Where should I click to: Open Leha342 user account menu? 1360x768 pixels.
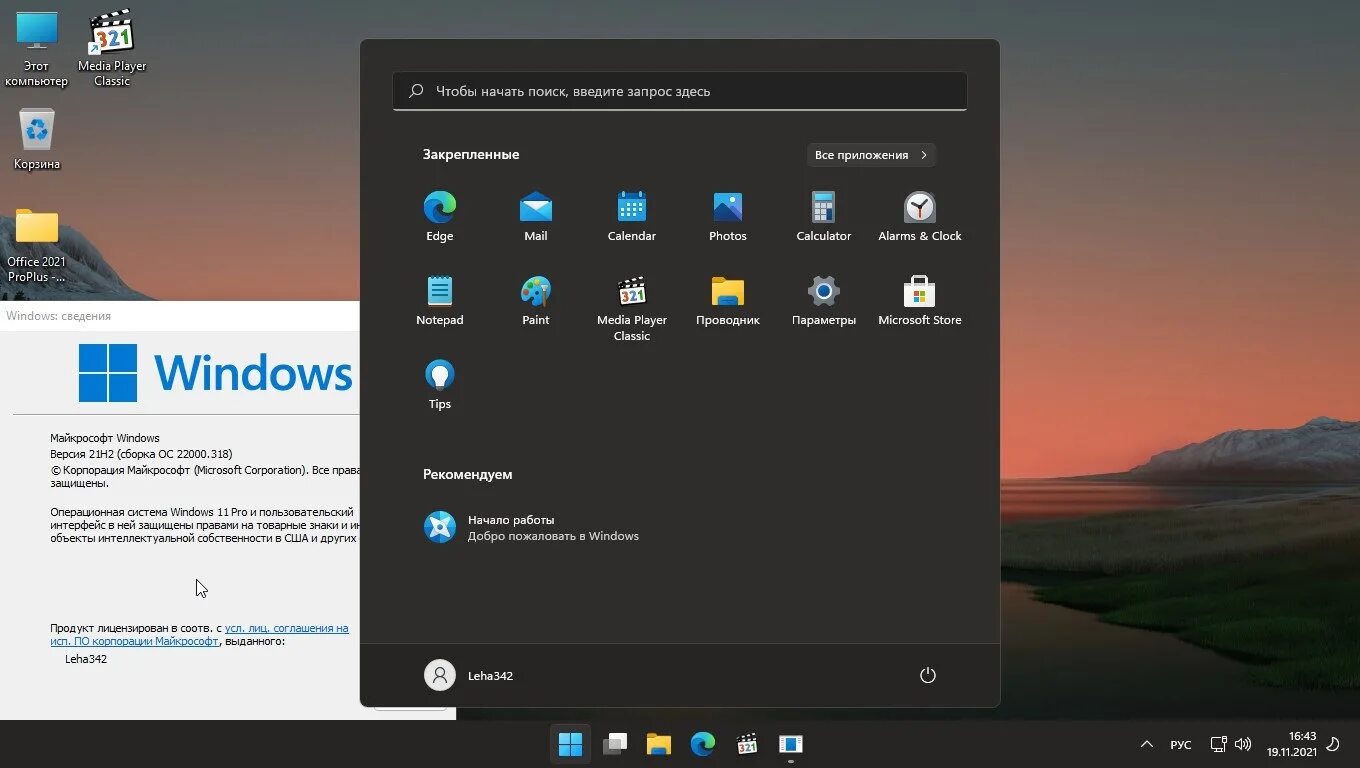[x=469, y=675]
